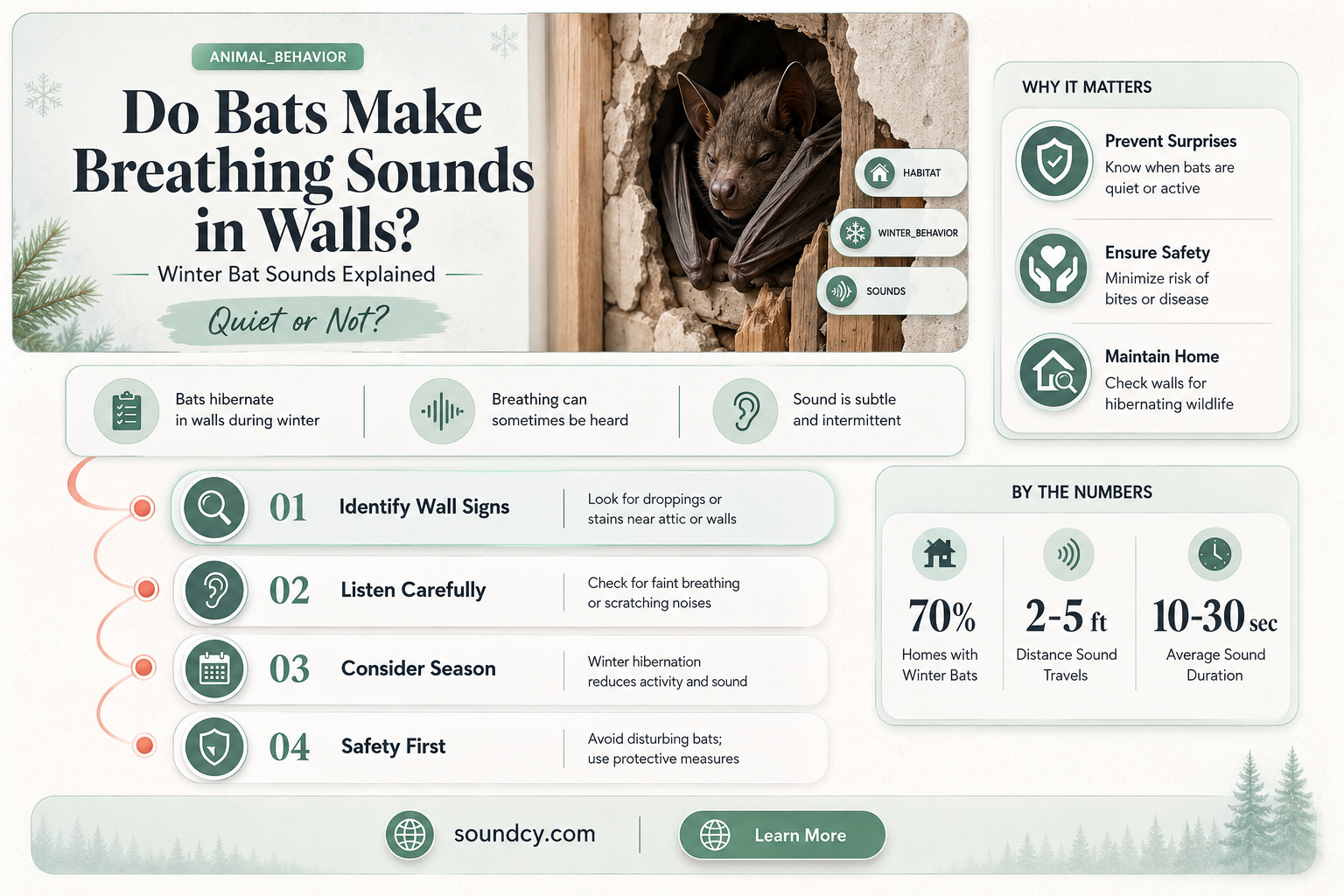
Task: Click the hands-heart icon for Ensure Safety
Action: [x=1054, y=267]
